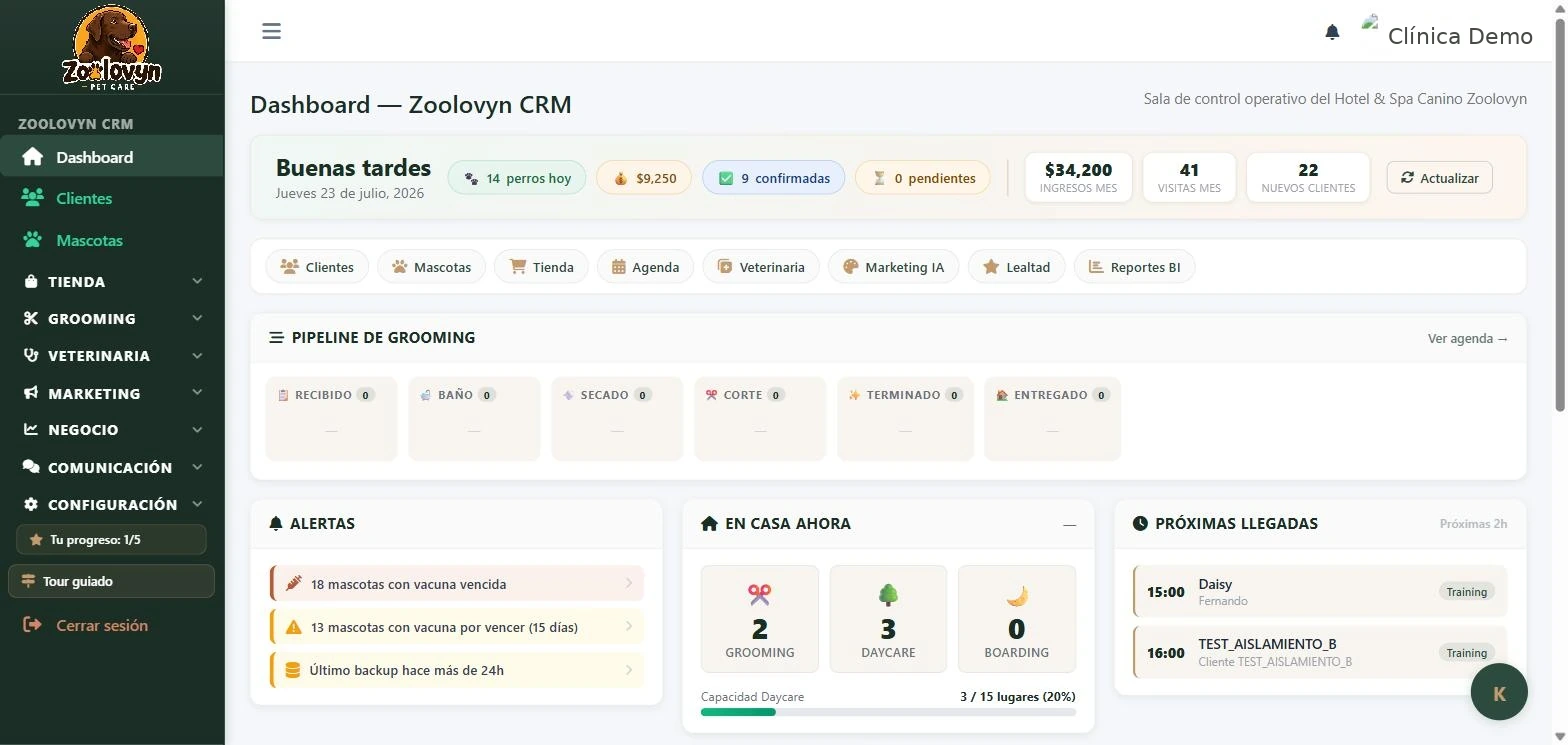The image size is (1568, 745).
Task: Click the page vertical scrollbar
Action: (1560, 213)
